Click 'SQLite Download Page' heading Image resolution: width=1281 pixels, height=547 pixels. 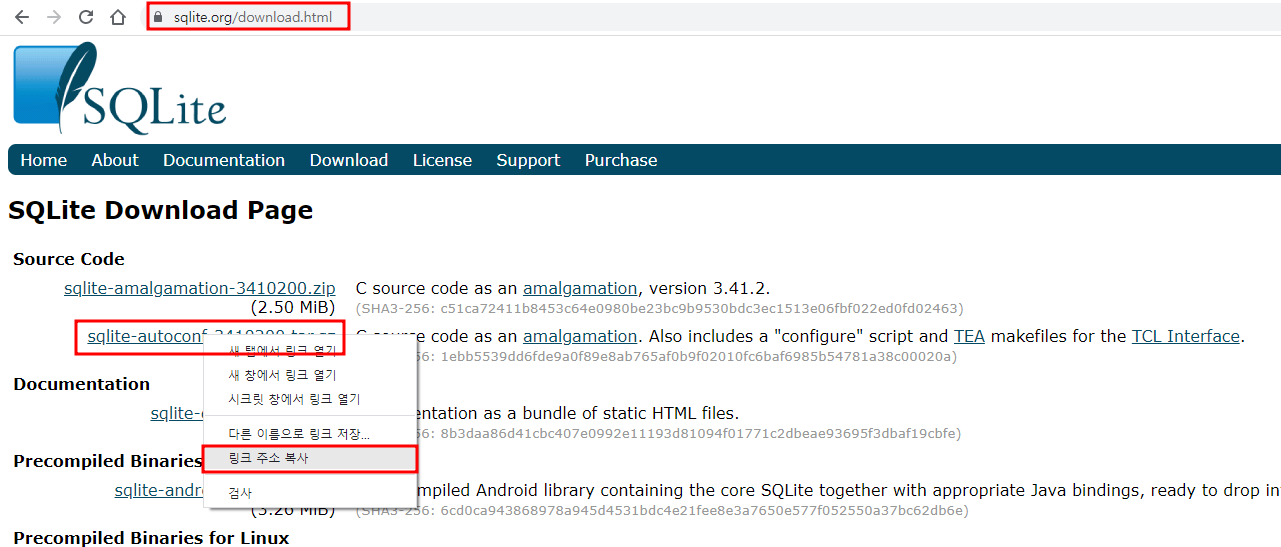point(161,210)
